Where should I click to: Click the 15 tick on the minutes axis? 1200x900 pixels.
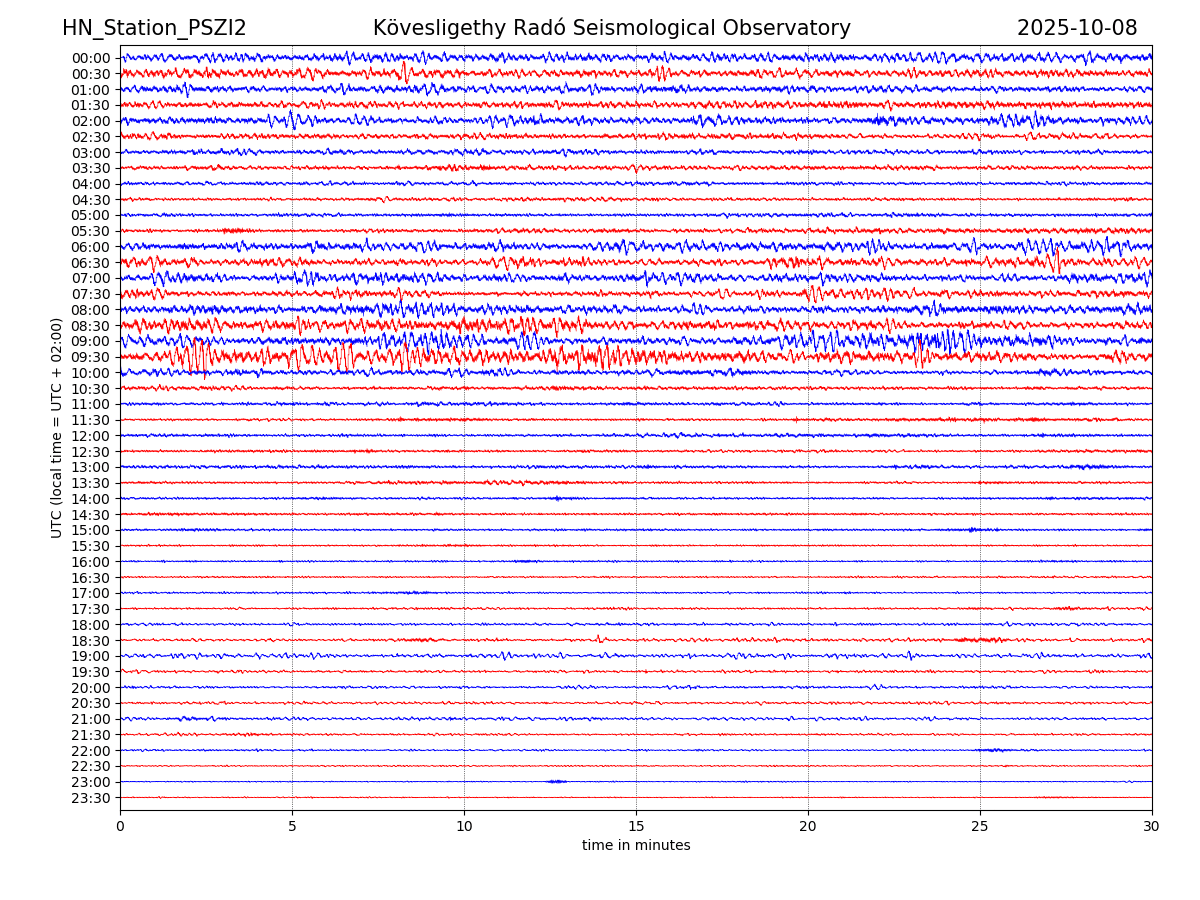tap(636, 827)
